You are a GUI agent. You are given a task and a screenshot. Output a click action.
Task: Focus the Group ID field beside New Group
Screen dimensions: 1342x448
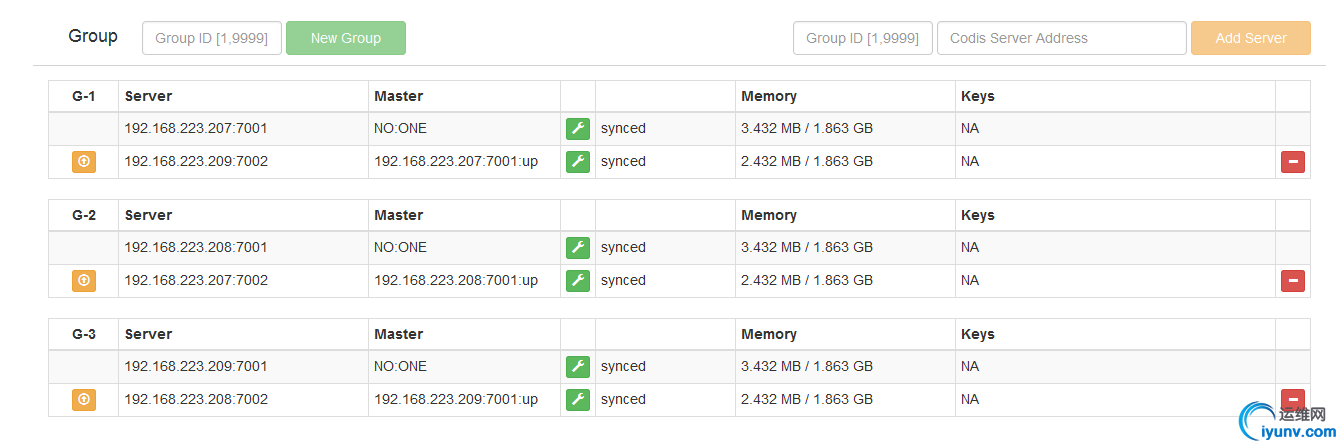[x=212, y=38]
